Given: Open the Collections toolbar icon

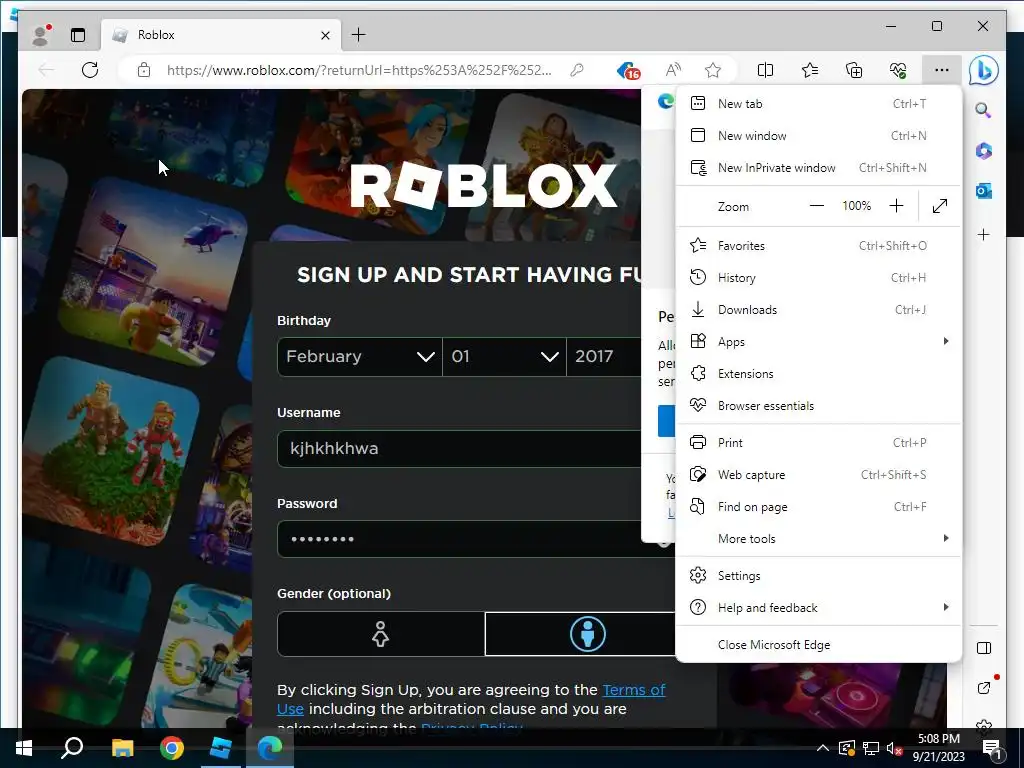Looking at the screenshot, I should tap(854, 70).
